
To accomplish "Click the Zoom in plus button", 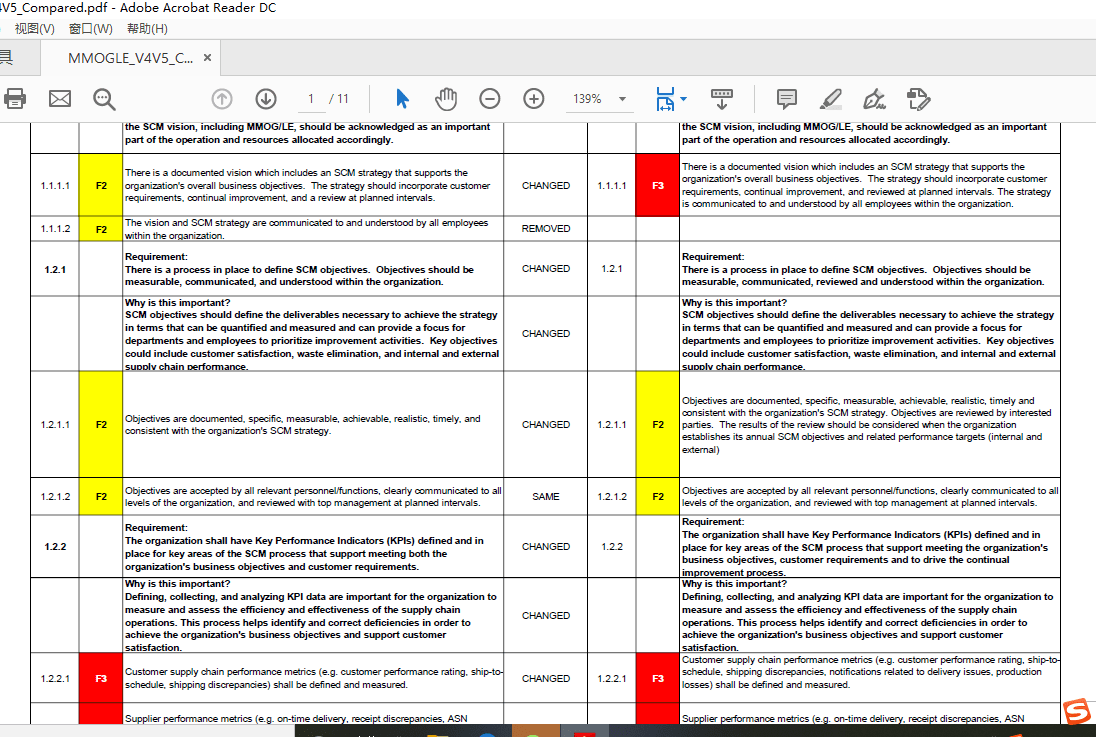I will click(534, 98).
